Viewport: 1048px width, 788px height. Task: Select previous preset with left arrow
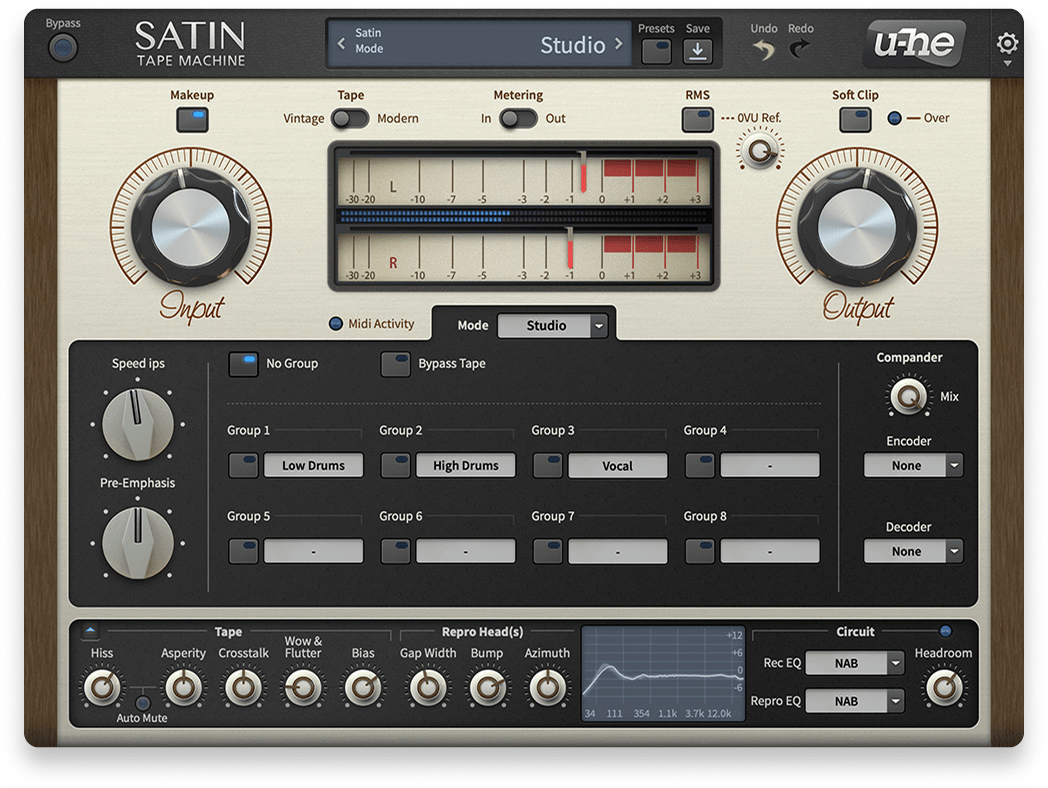pos(341,44)
